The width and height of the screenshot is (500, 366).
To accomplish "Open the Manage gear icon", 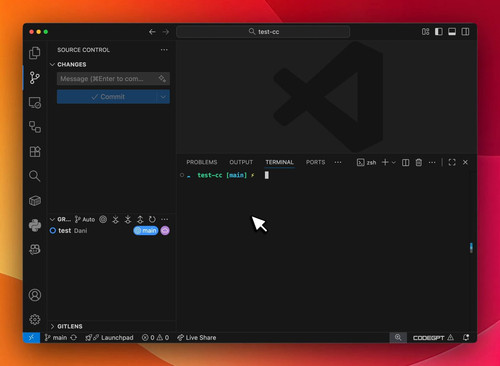I will (x=35, y=320).
